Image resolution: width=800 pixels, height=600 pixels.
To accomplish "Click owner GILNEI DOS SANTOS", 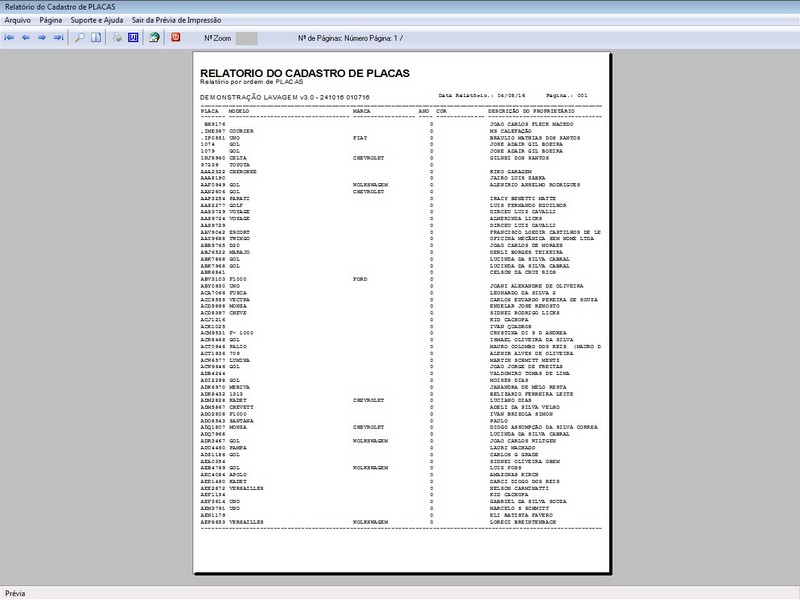I will (x=519, y=158).
